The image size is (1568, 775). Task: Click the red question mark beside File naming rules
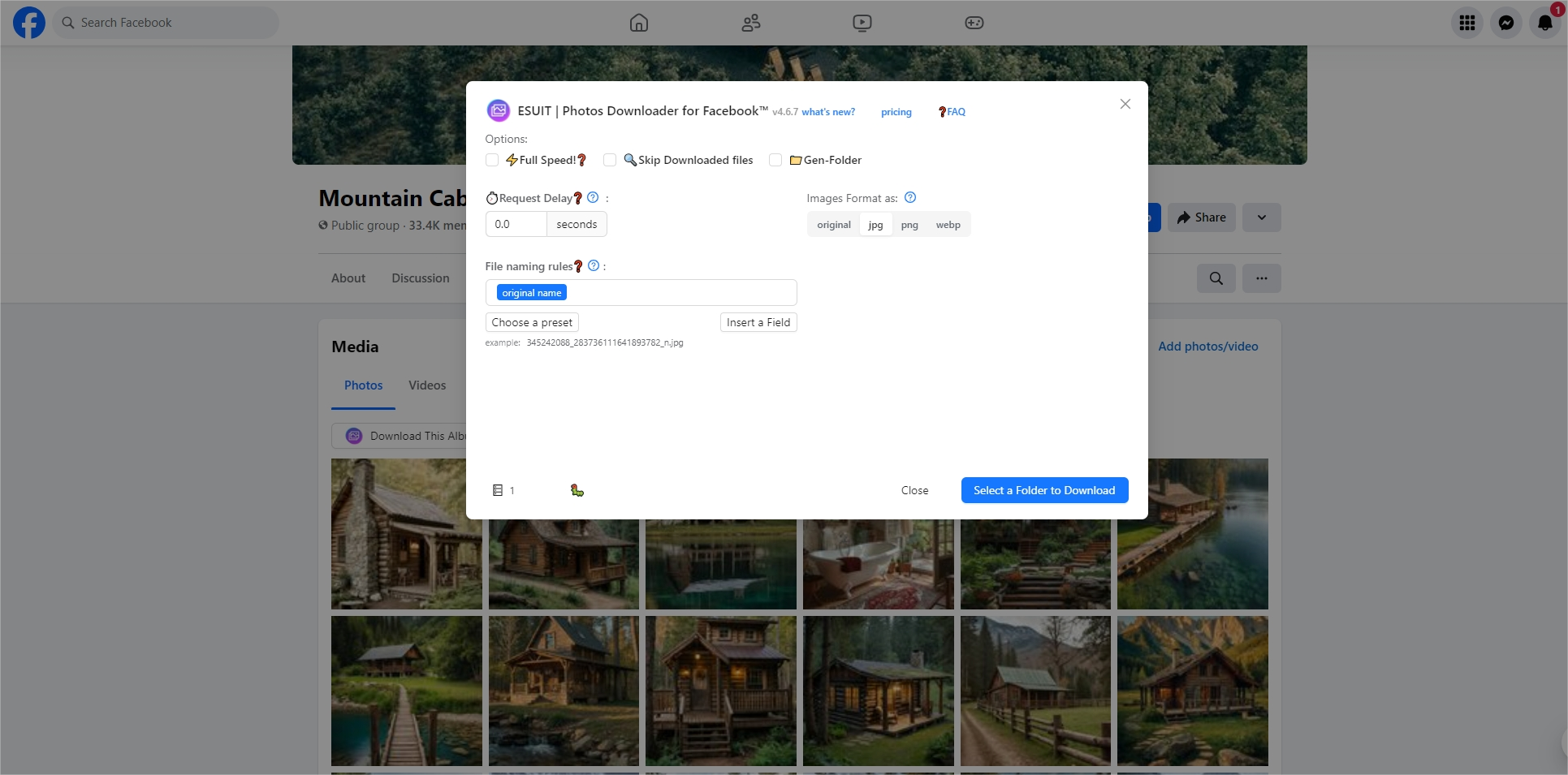click(578, 266)
